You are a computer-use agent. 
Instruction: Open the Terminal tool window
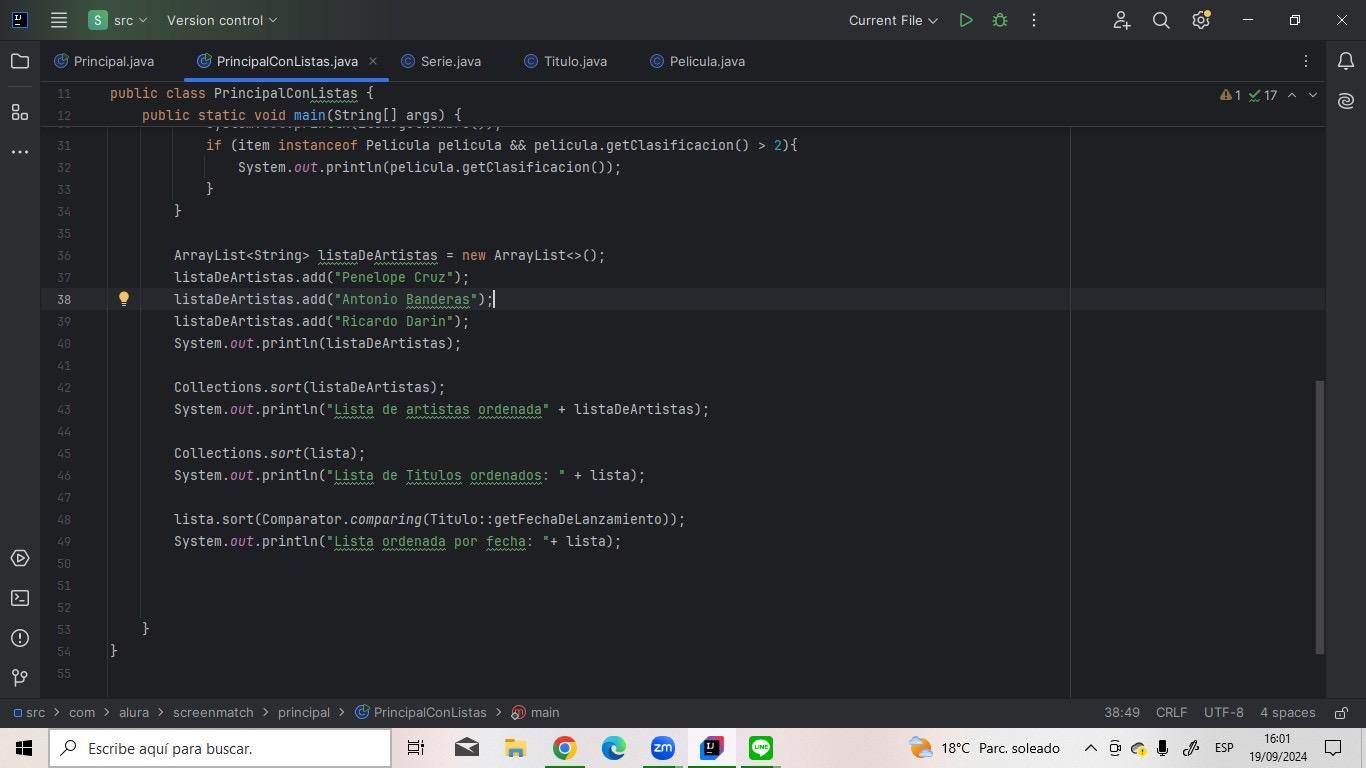point(20,598)
